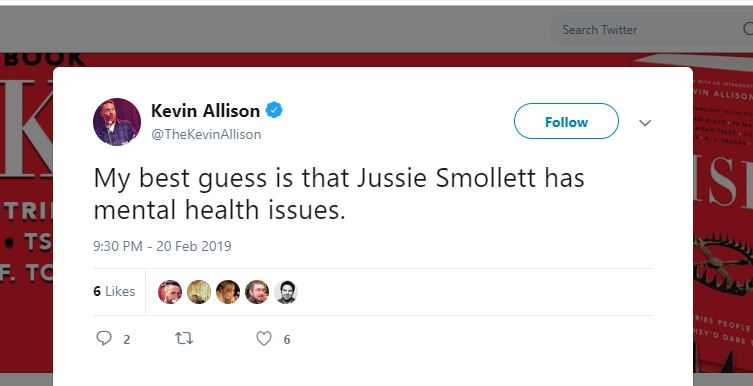Open the Kevin Allison display name link

[206, 111]
